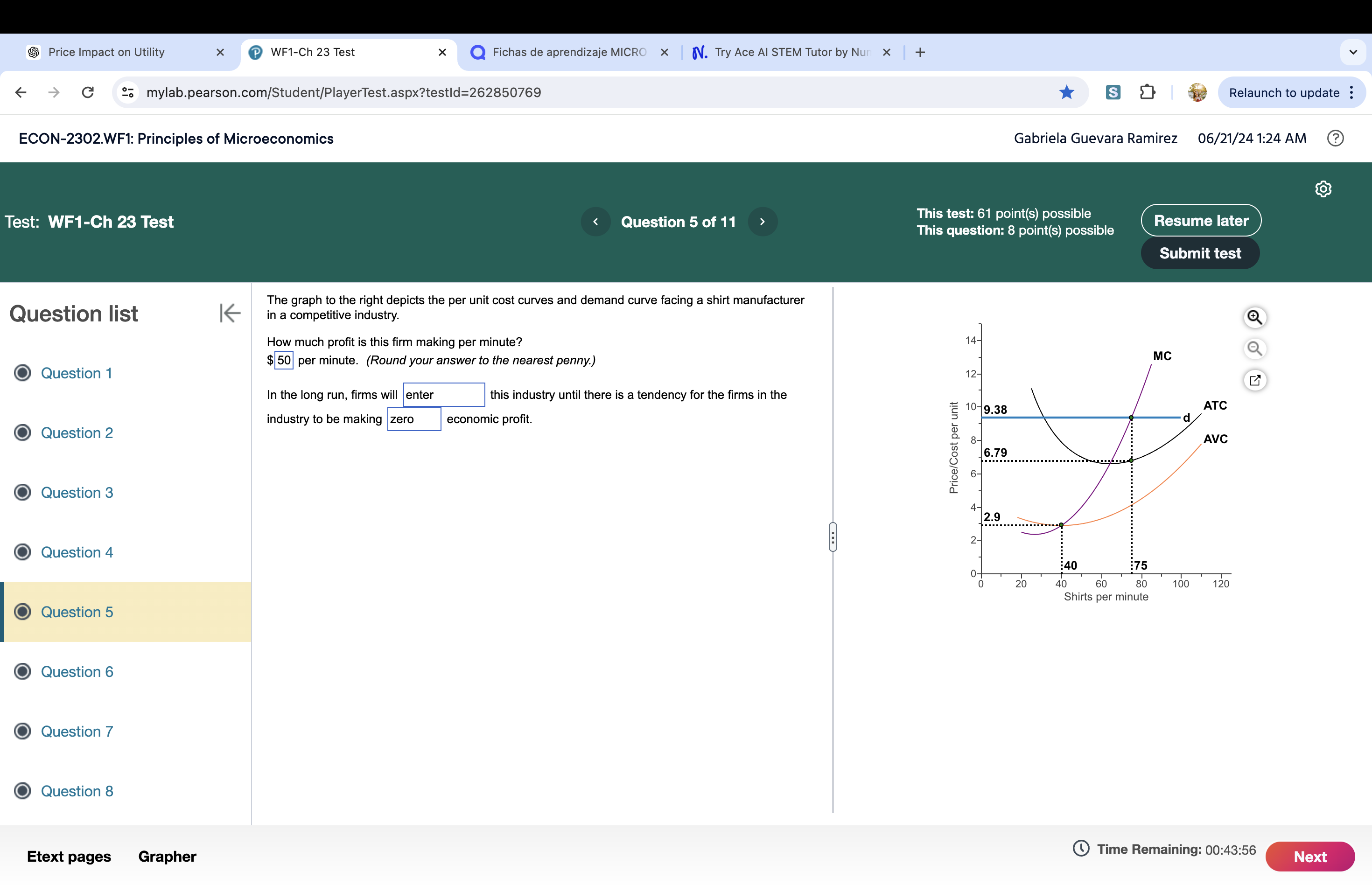Zoom into the graph with magnifier icon
The image size is (1372, 892).
[1255, 317]
